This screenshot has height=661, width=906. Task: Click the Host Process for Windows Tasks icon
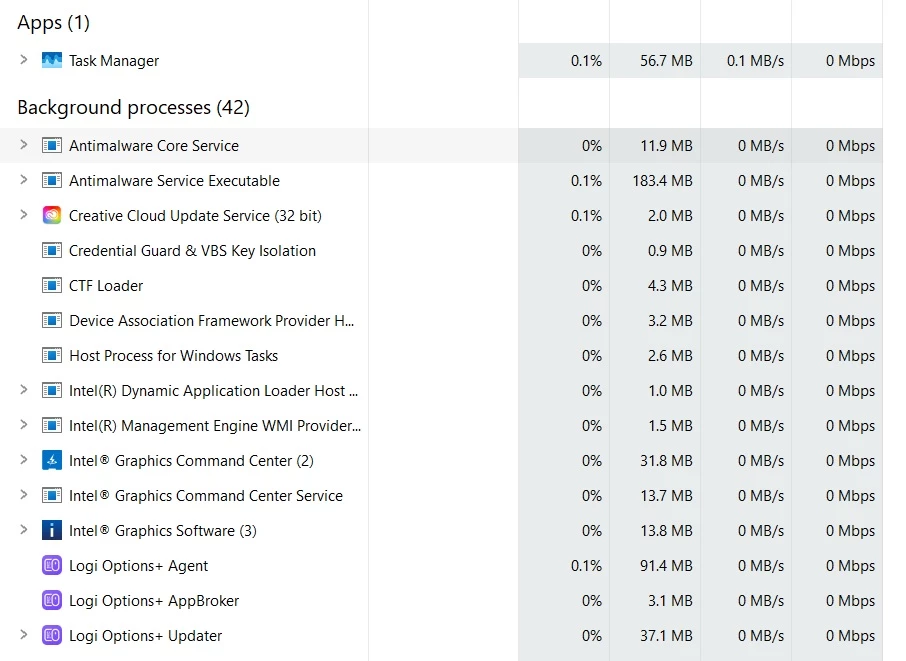pyautogui.click(x=51, y=355)
